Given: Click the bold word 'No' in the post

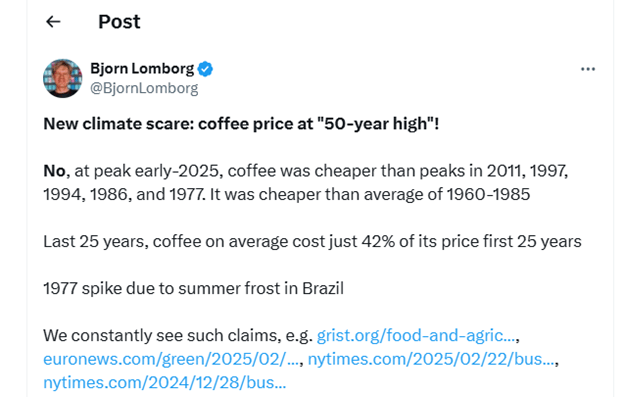Looking at the screenshot, I should tap(54, 171).
